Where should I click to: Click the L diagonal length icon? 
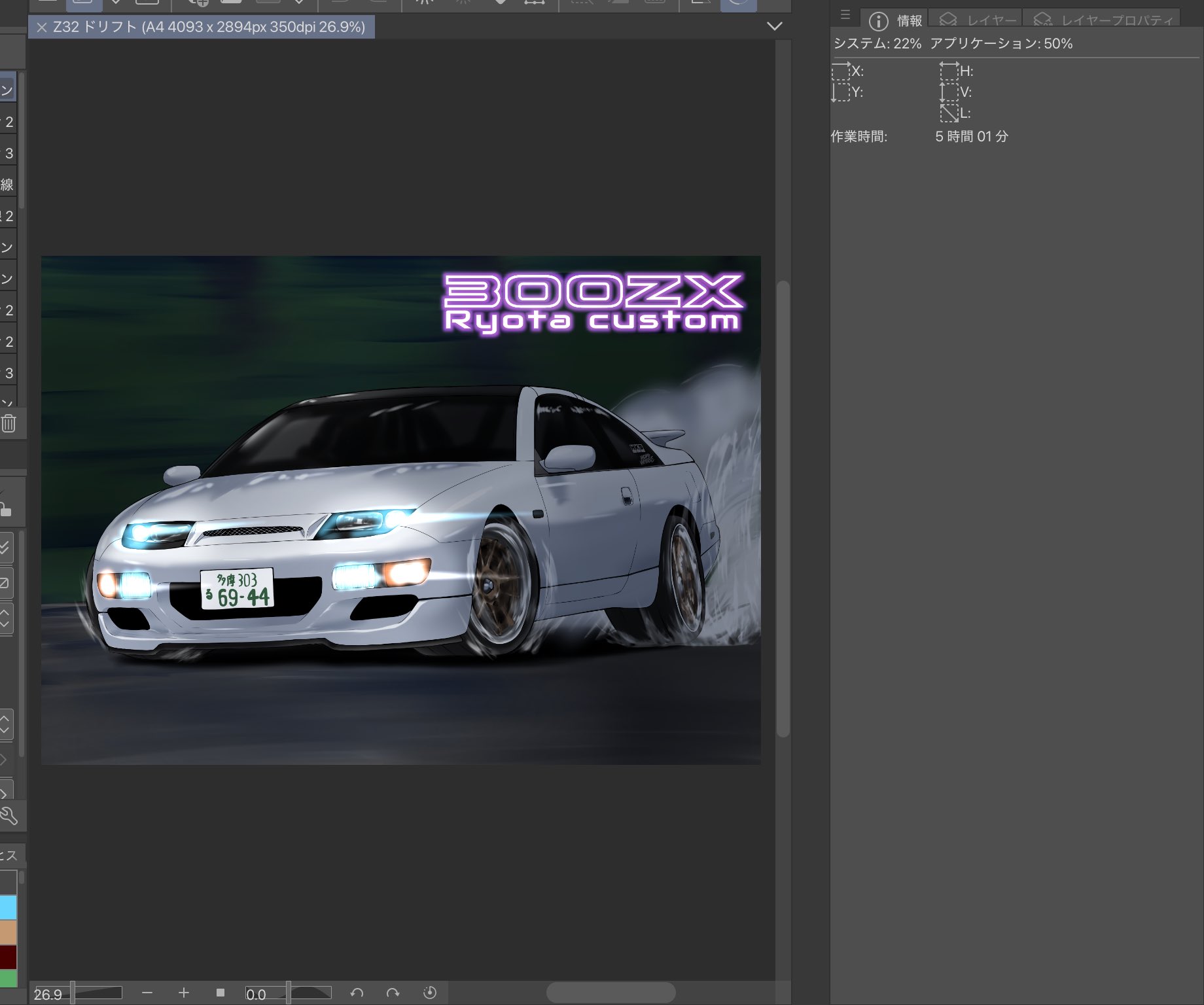[x=949, y=113]
